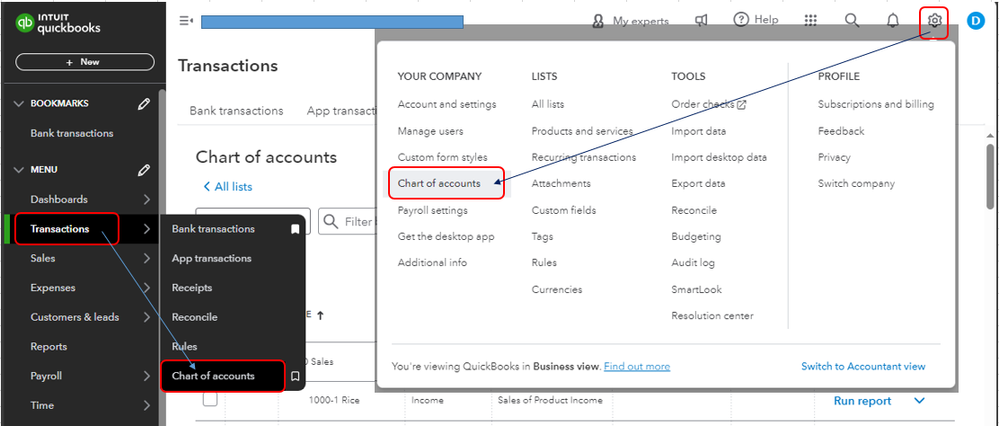999x426 pixels.
Task: Open Budgeting tool
Action: tap(696, 237)
